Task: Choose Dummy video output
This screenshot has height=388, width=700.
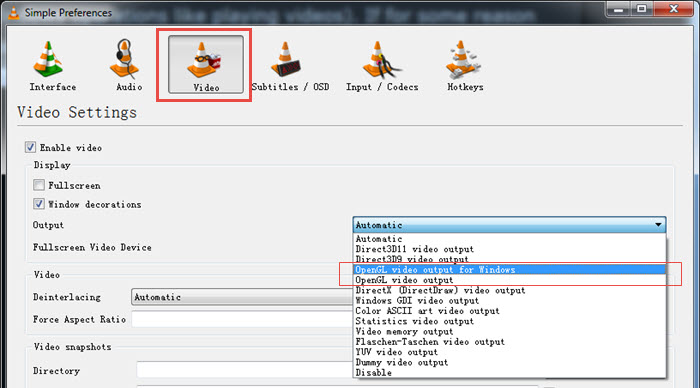Action: pyautogui.click(x=509, y=362)
